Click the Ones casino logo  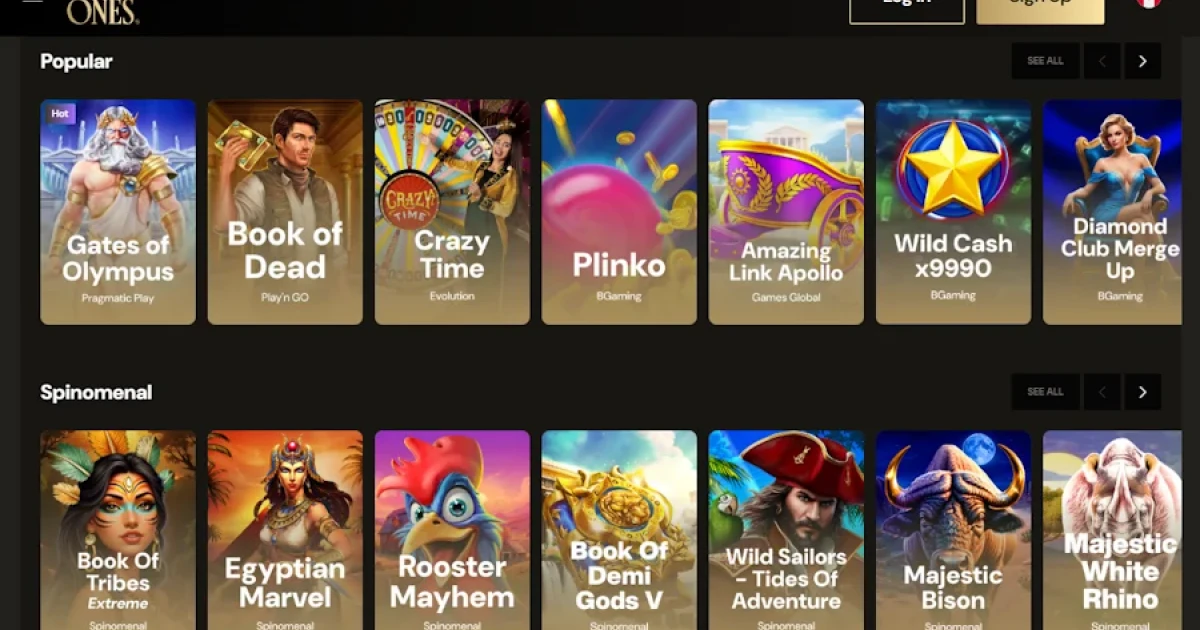point(102,11)
